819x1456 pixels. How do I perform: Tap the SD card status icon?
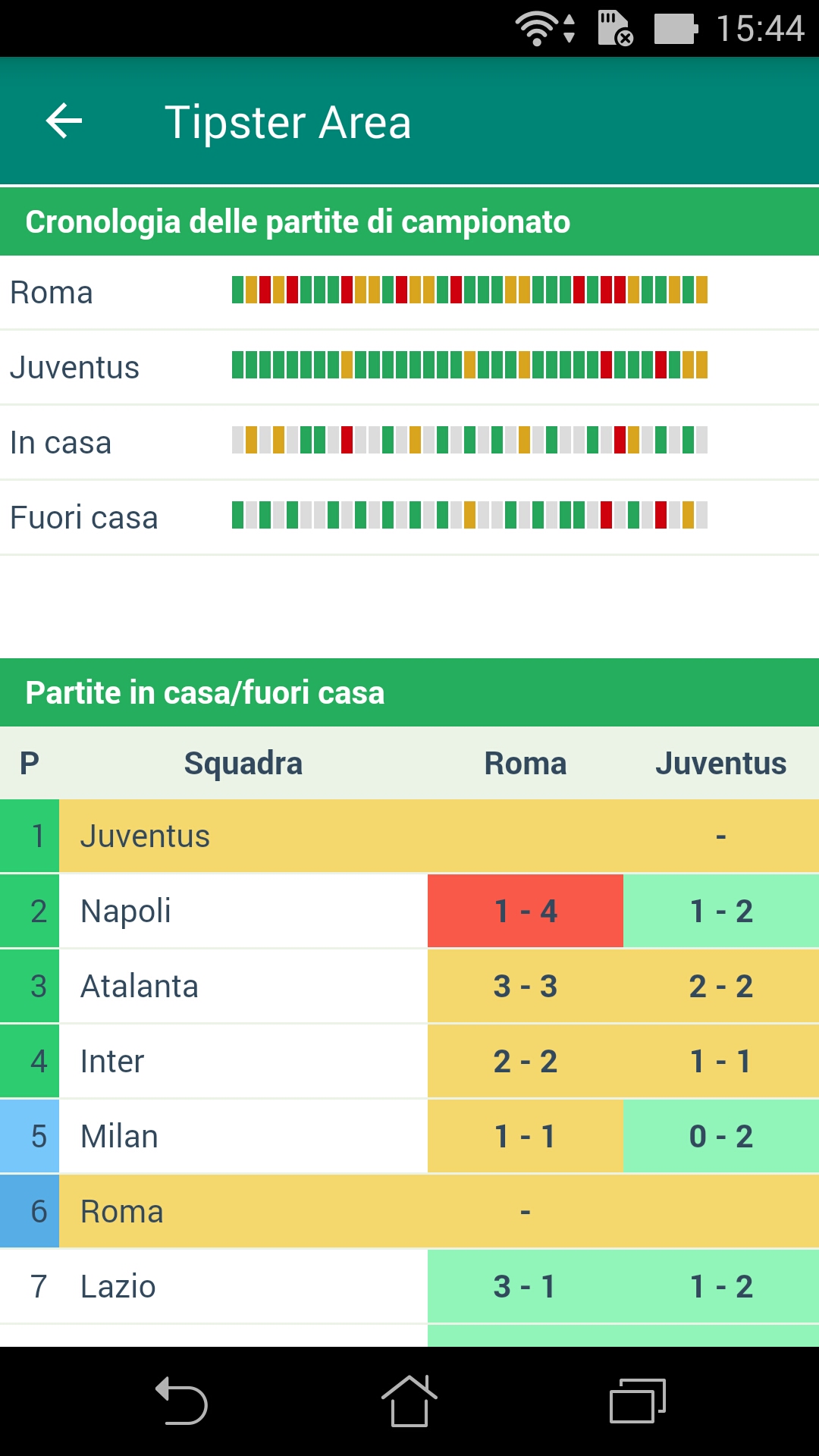[x=615, y=29]
